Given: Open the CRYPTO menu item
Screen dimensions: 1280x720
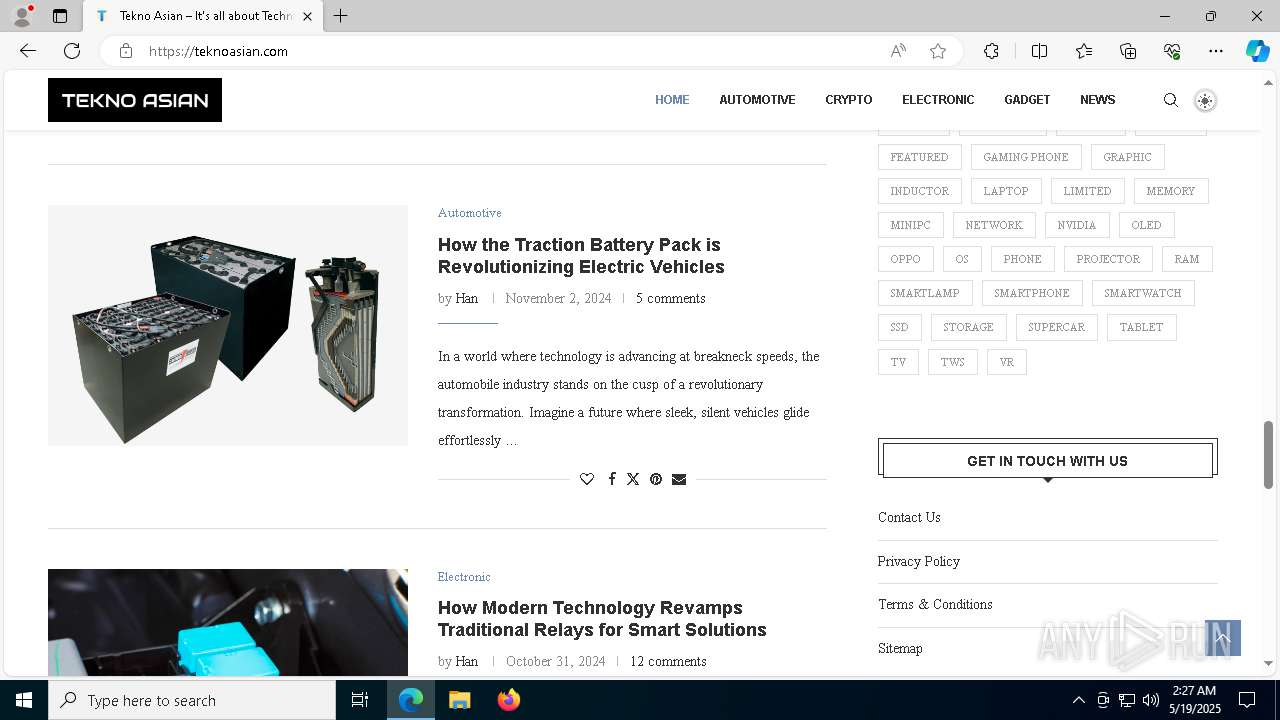Looking at the screenshot, I should 849,100.
